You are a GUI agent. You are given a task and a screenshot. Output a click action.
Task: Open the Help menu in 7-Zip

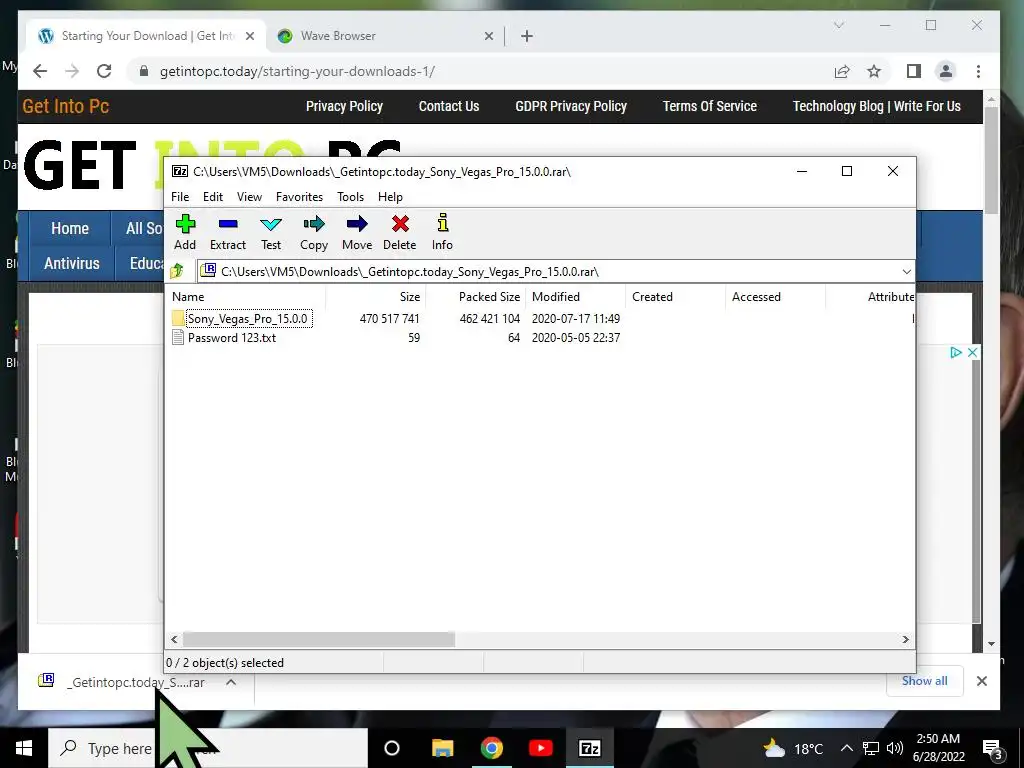click(x=390, y=197)
